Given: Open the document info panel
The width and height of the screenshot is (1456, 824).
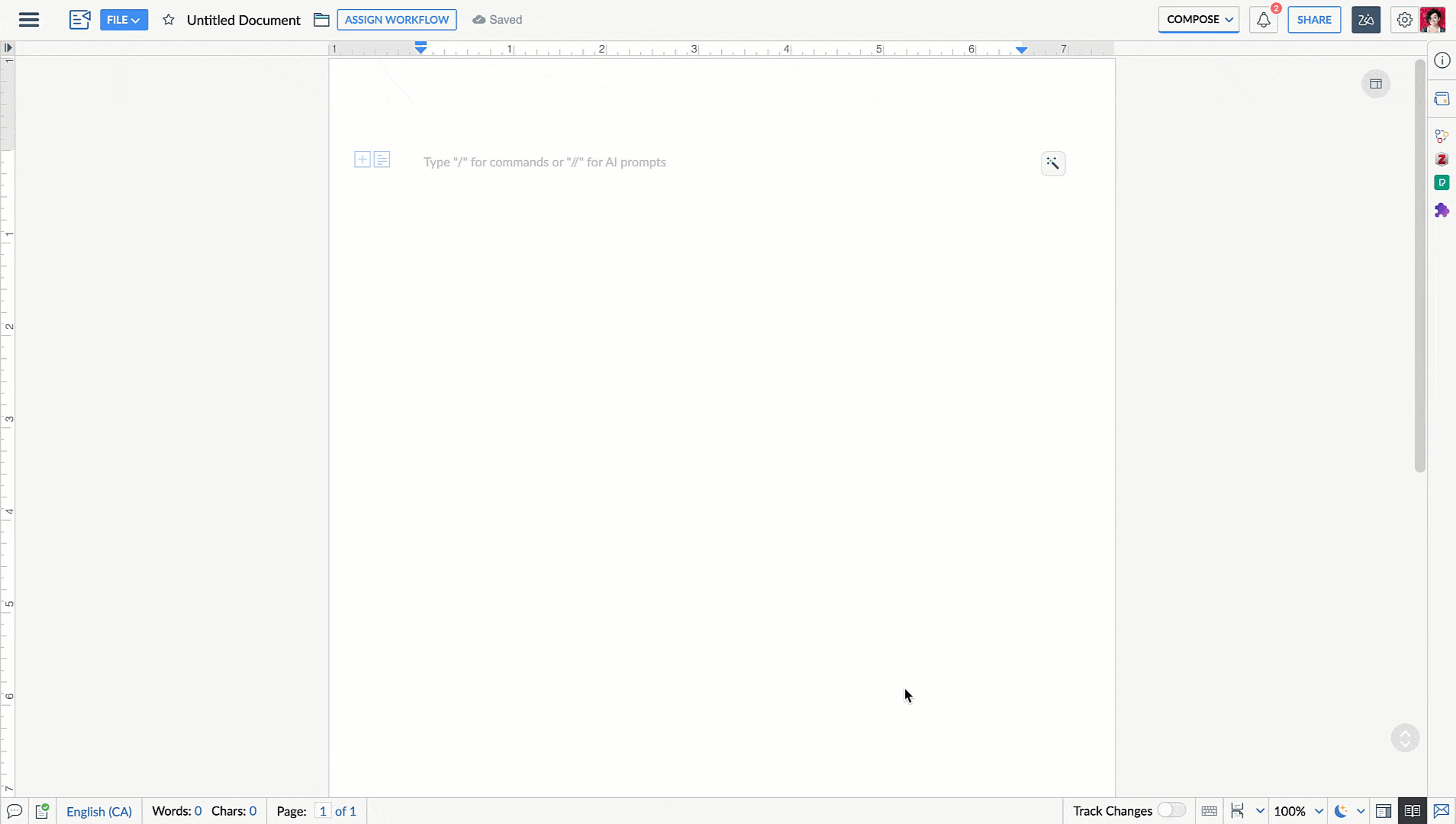Looking at the screenshot, I should [x=1442, y=61].
